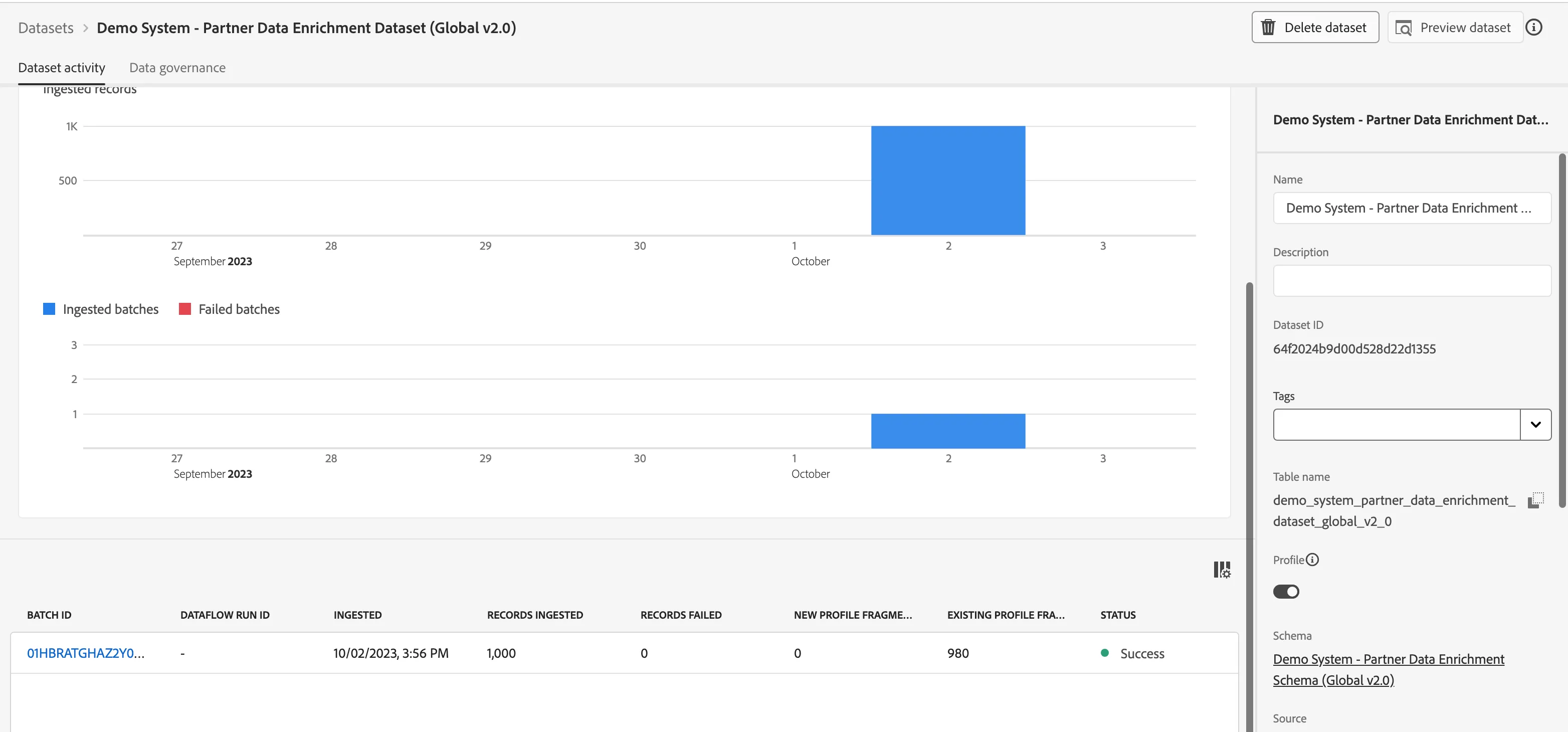
Task: Click the 980 existing profile fragments value
Action: click(957, 653)
